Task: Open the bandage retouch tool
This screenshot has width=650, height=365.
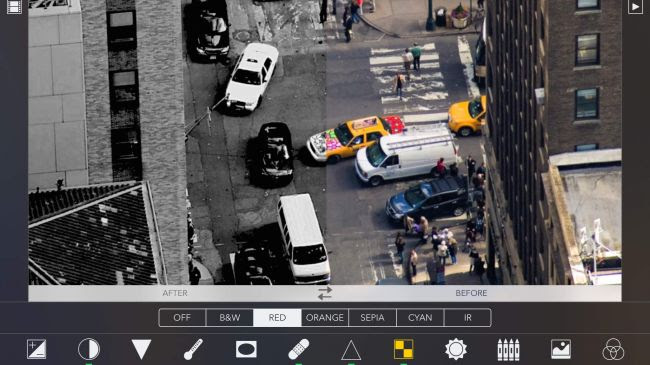Action: [x=298, y=349]
